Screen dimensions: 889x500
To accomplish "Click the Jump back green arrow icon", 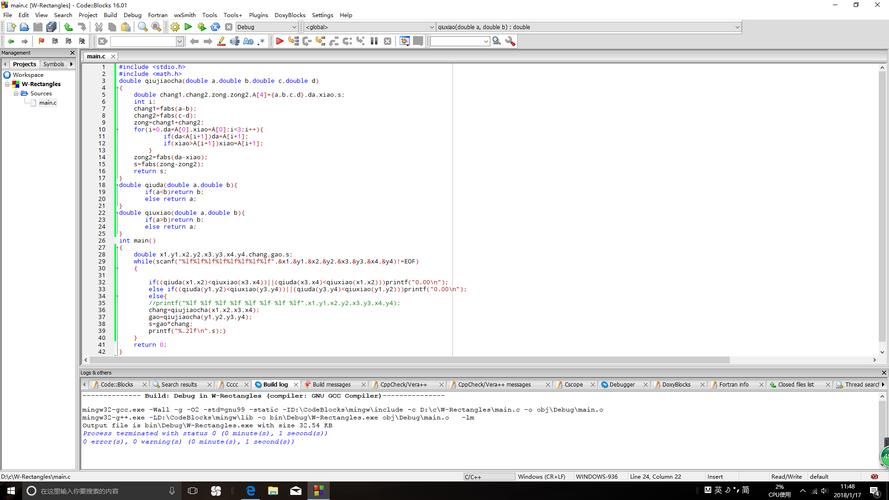I will pyautogui.click(x=11, y=41).
